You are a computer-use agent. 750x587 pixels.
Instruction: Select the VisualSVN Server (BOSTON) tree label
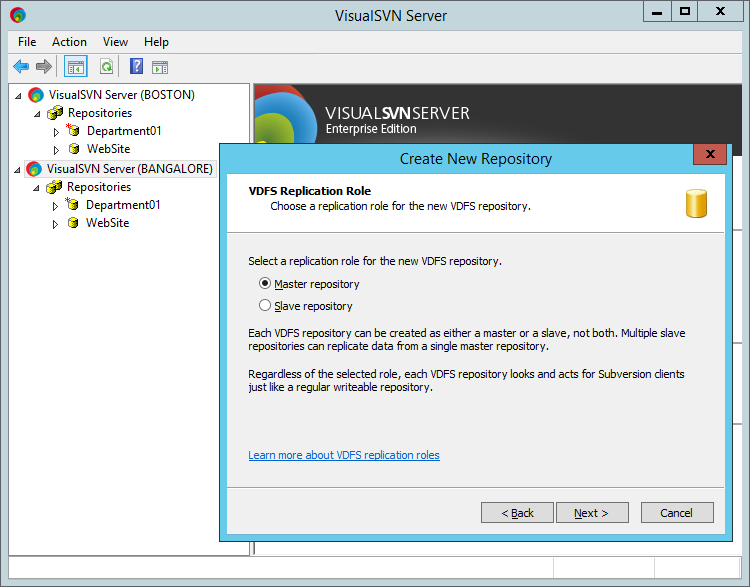click(121, 95)
